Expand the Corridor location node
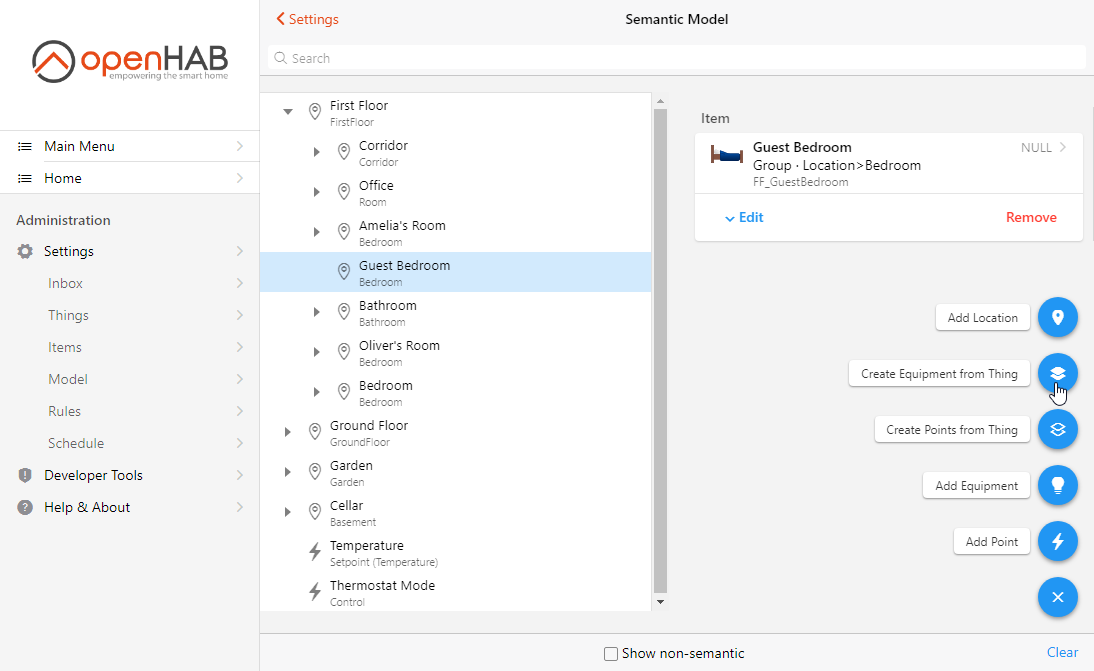1094x671 pixels. click(317, 152)
